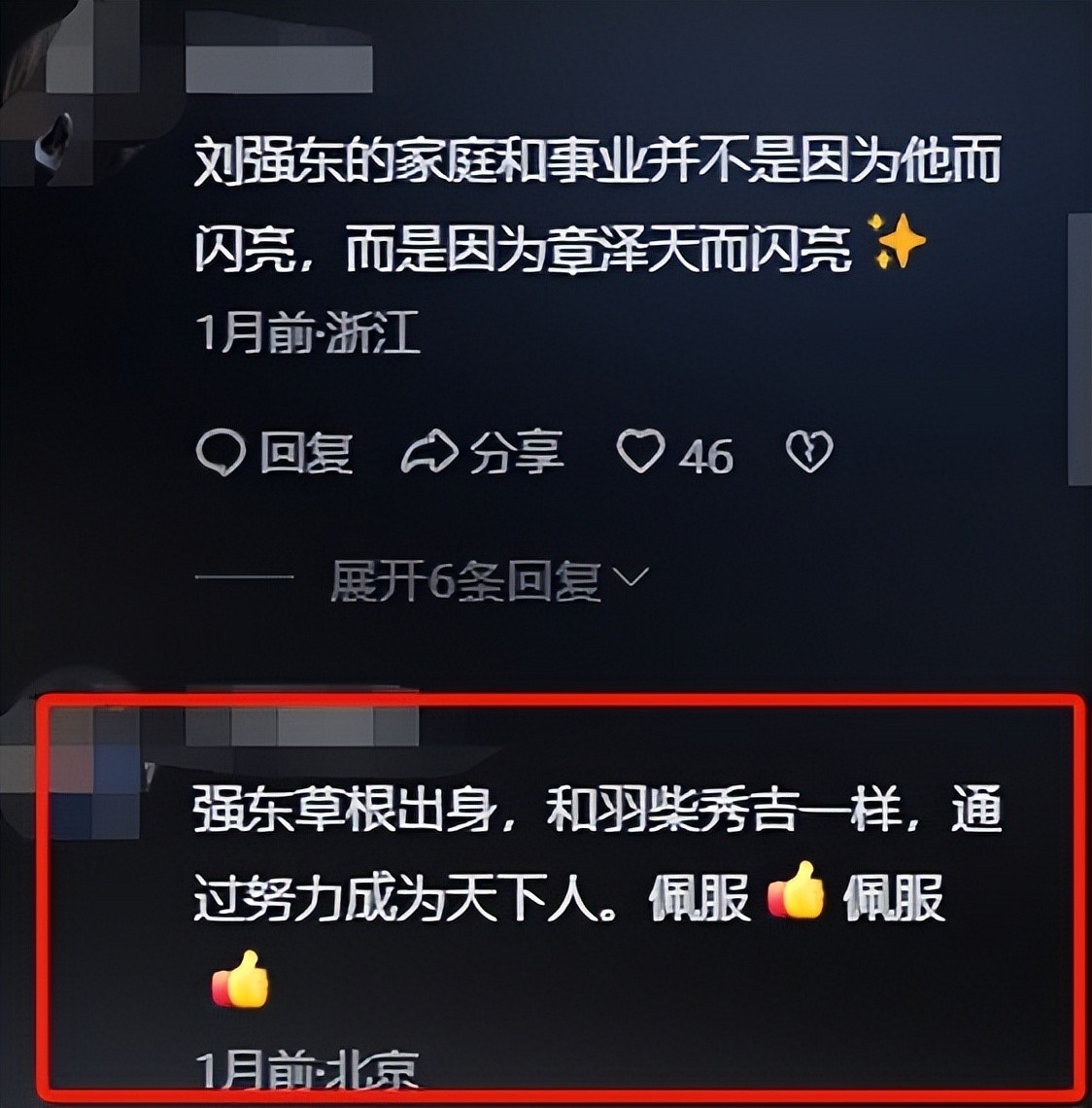The image size is (1092, 1108).
Task: Click the share arrow icon
Action: [428, 452]
